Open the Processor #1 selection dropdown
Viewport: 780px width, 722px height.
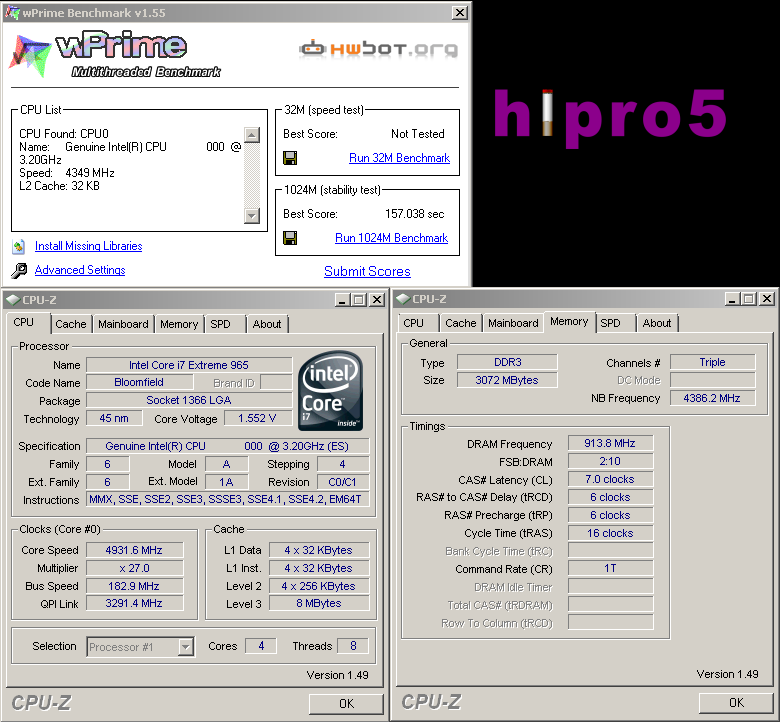[x=186, y=647]
